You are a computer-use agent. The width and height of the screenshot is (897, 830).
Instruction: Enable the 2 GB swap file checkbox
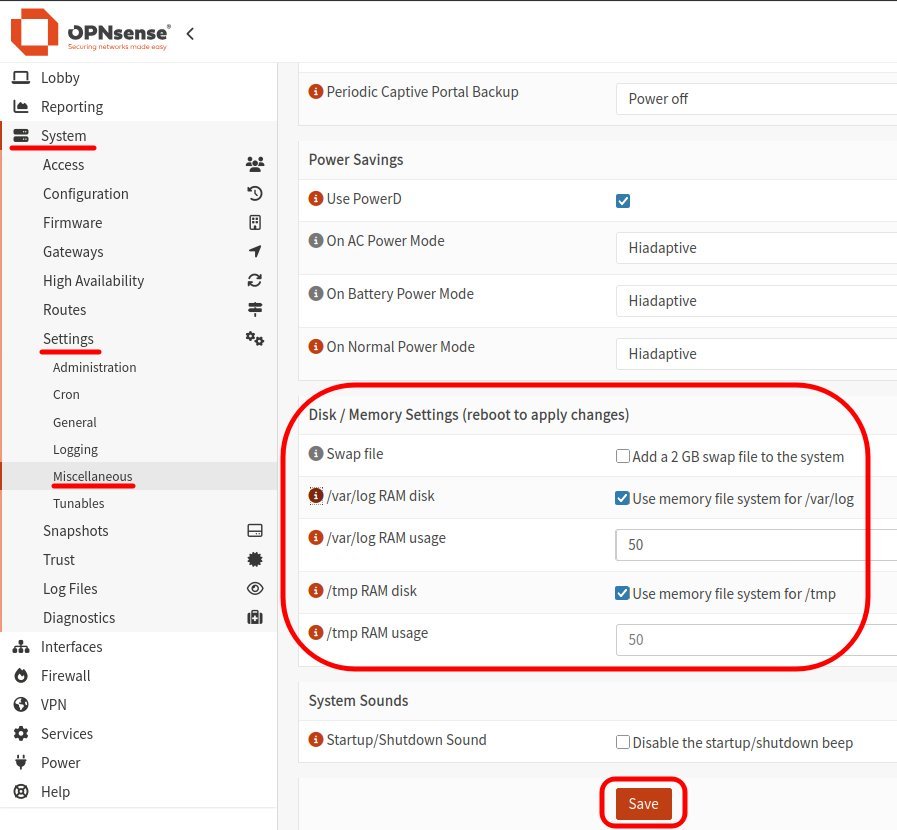pyautogui.click(x=623, y=457)
